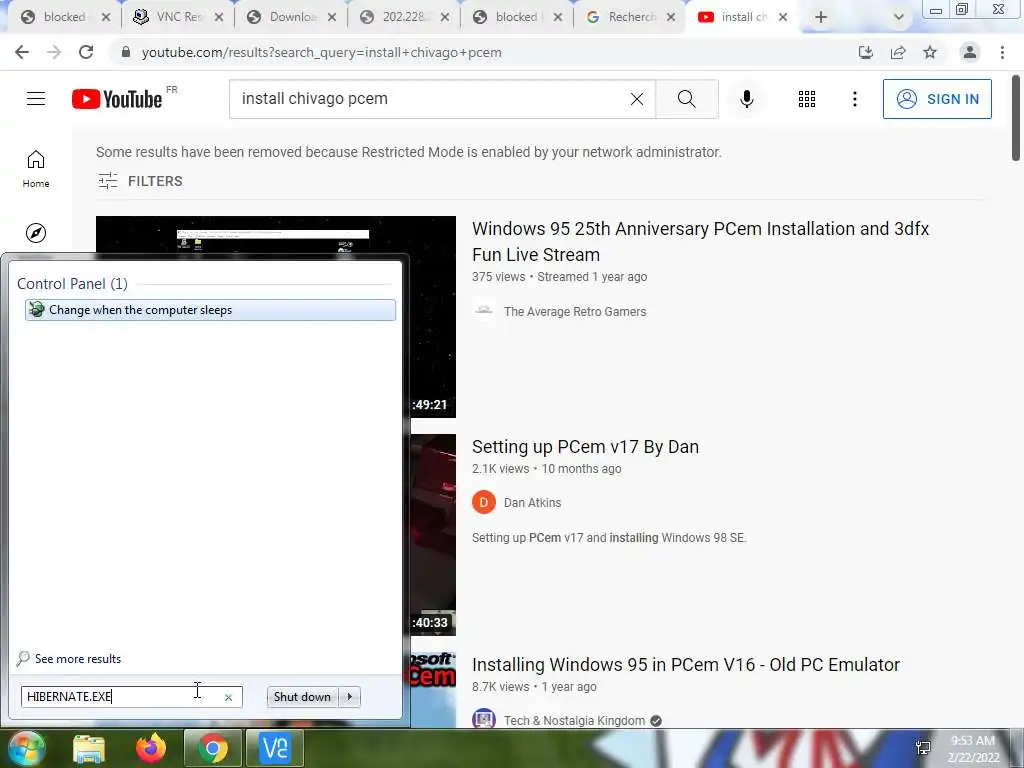Click the install page download icon in address bar

point(865,52)
